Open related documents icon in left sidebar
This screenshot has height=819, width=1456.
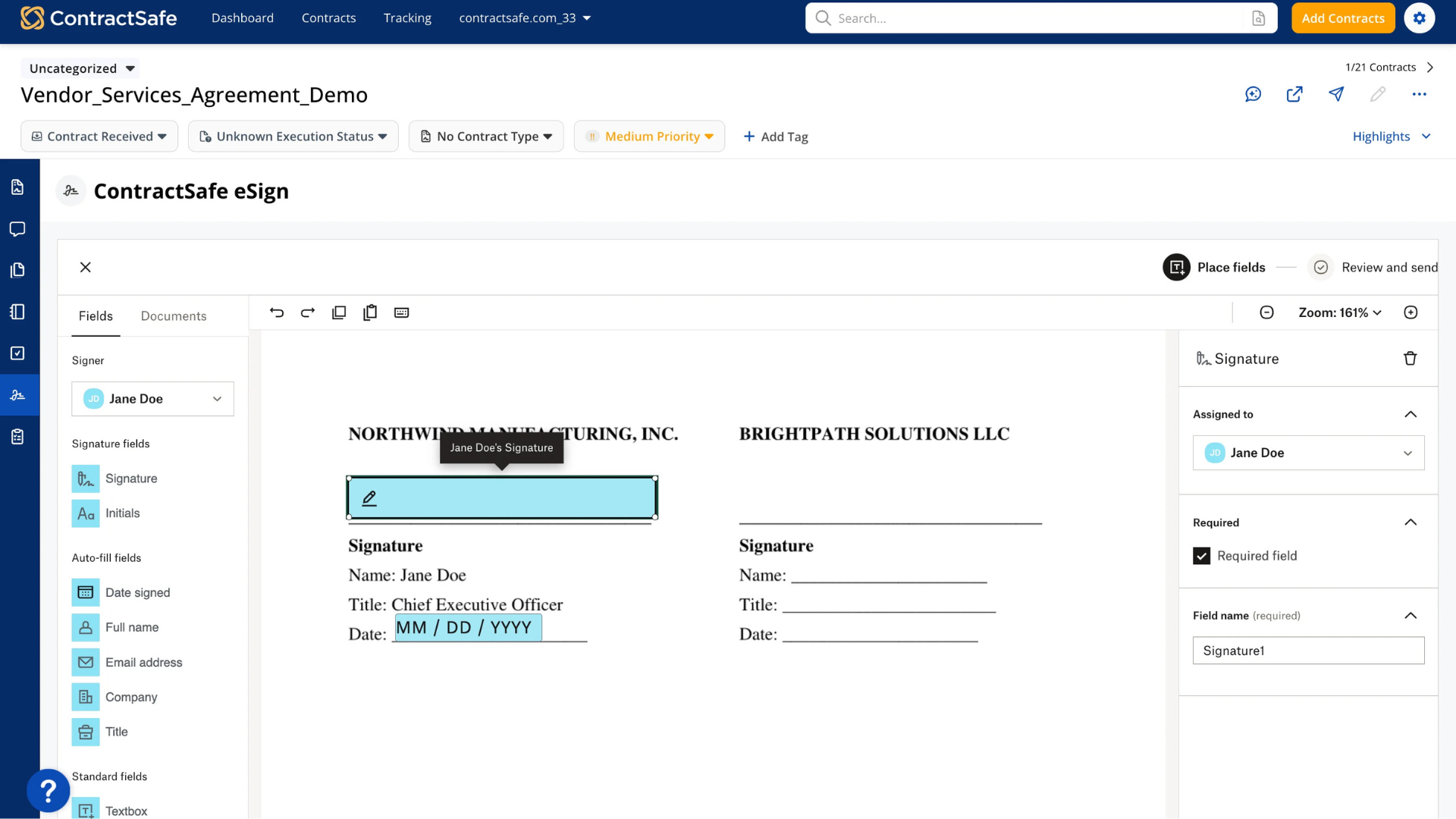coord(17,271)
